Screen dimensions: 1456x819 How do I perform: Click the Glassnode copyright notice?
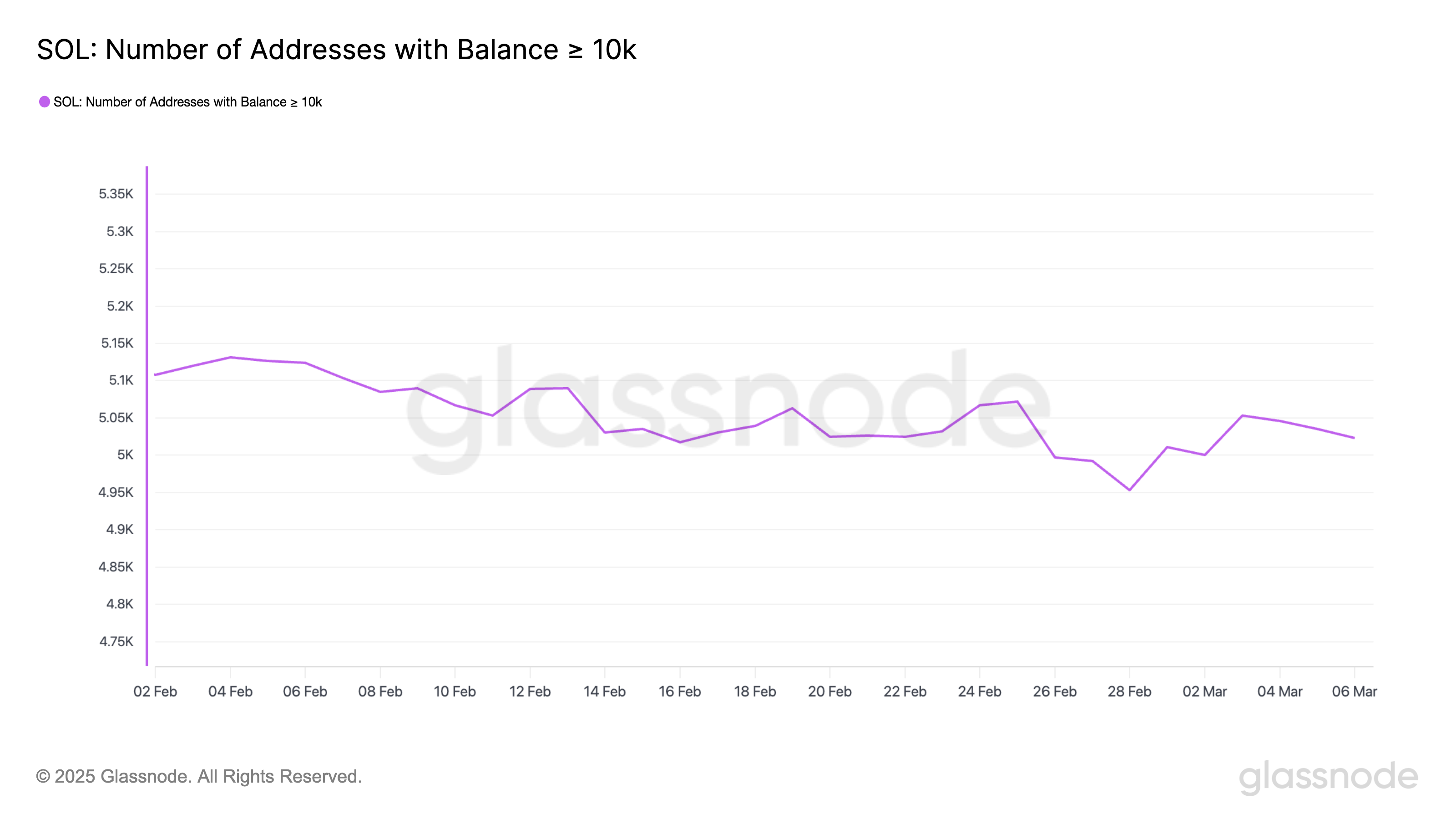click(x=198, y=777)
